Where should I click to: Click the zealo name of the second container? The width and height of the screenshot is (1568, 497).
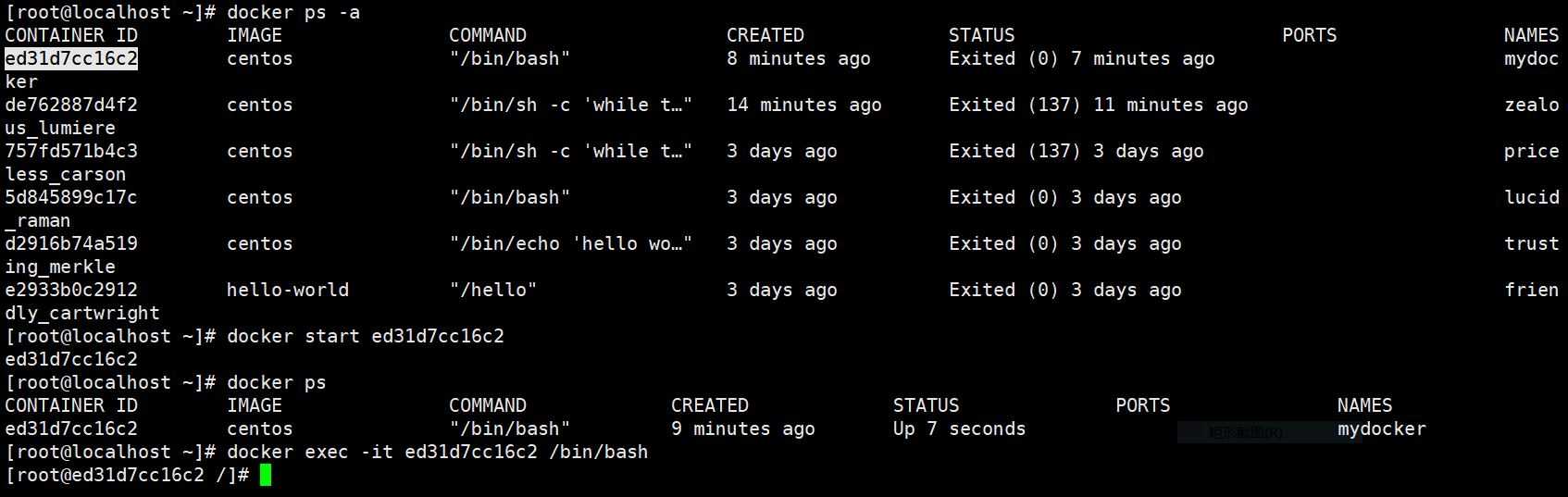coord(1532,105)
